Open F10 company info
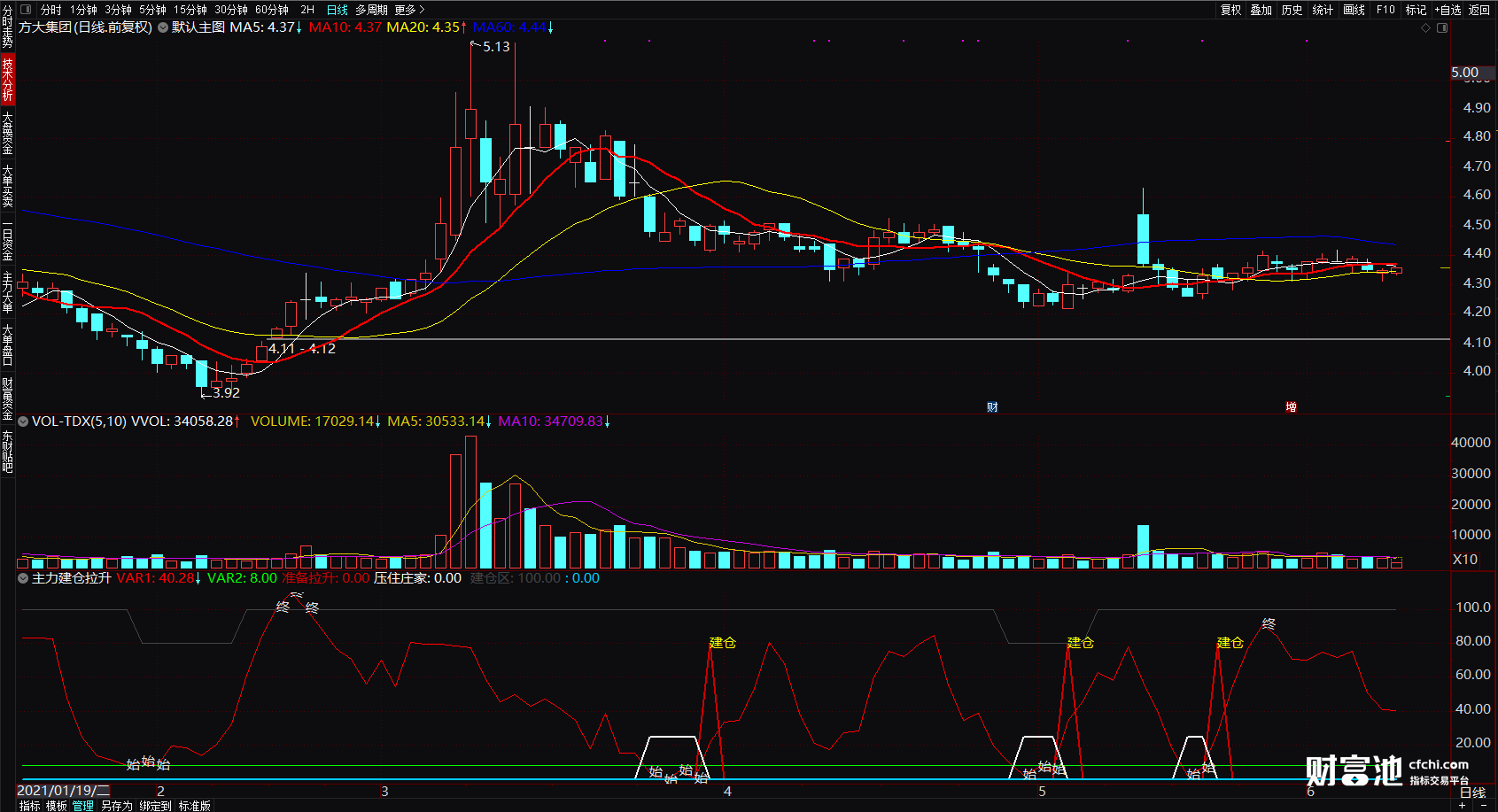Image resolution: width=1498 pixels, height=812 pixels. (x=1385, y=10)
